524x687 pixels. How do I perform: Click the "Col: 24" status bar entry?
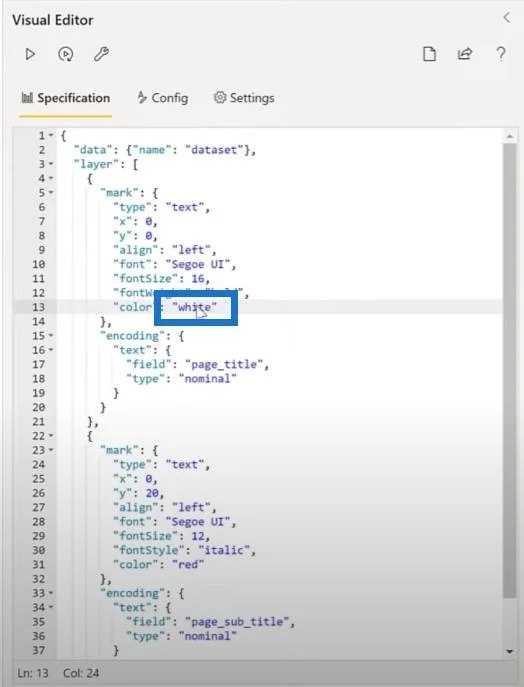pos(81,673)
